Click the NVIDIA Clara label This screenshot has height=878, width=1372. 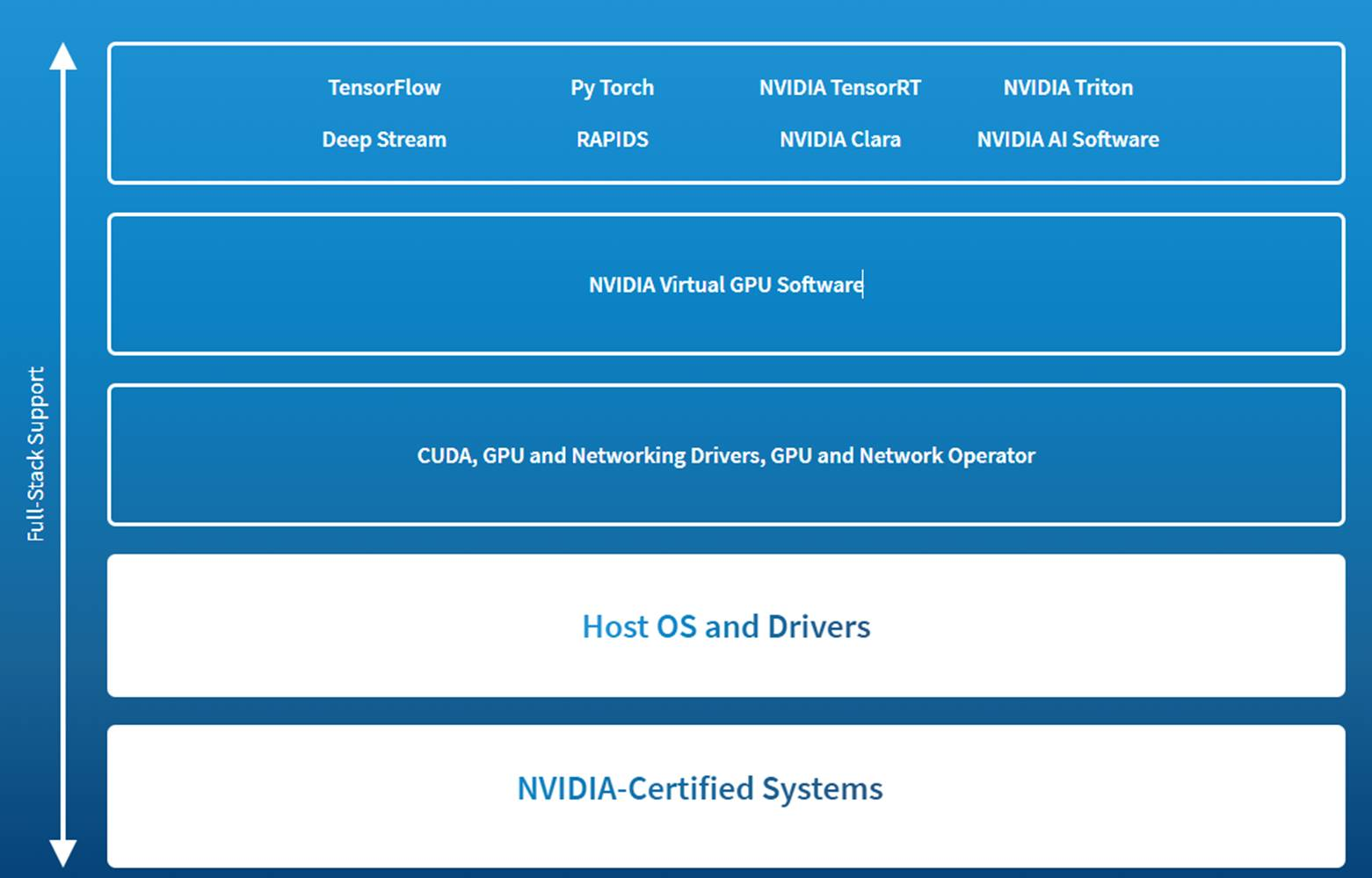(x=840, y=140)
